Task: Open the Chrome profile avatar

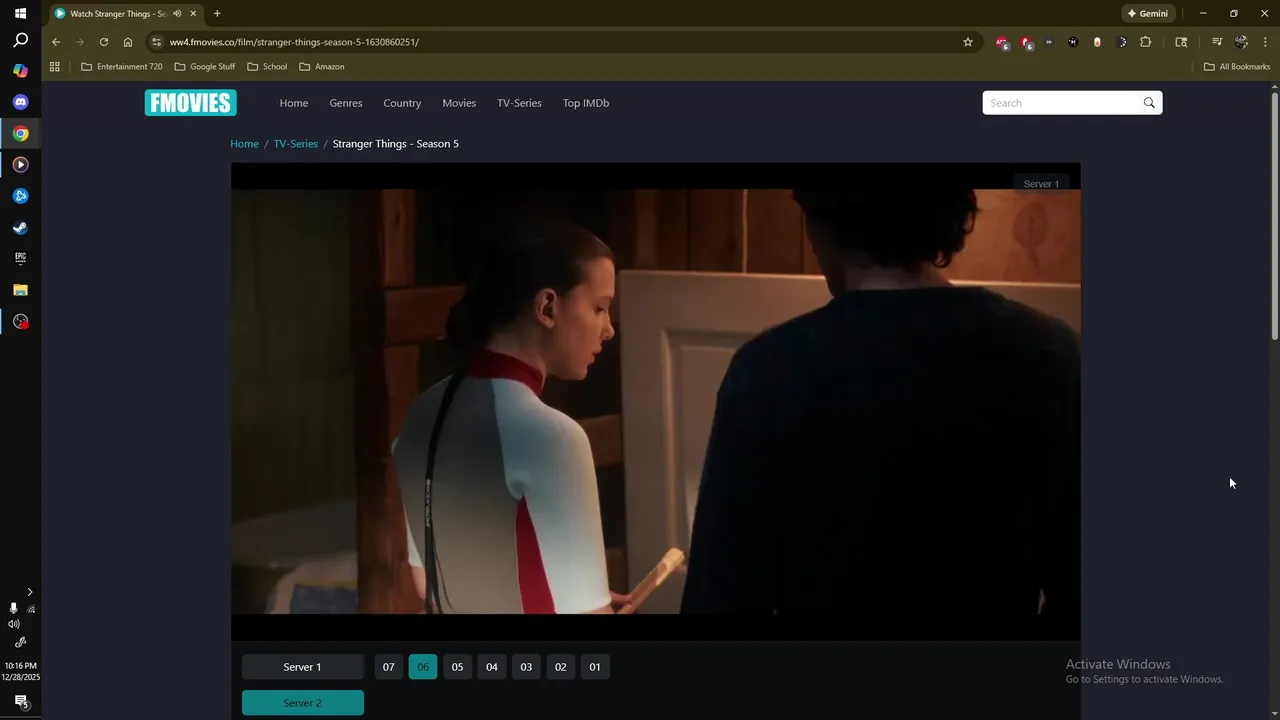Action: coord(1241,42)
